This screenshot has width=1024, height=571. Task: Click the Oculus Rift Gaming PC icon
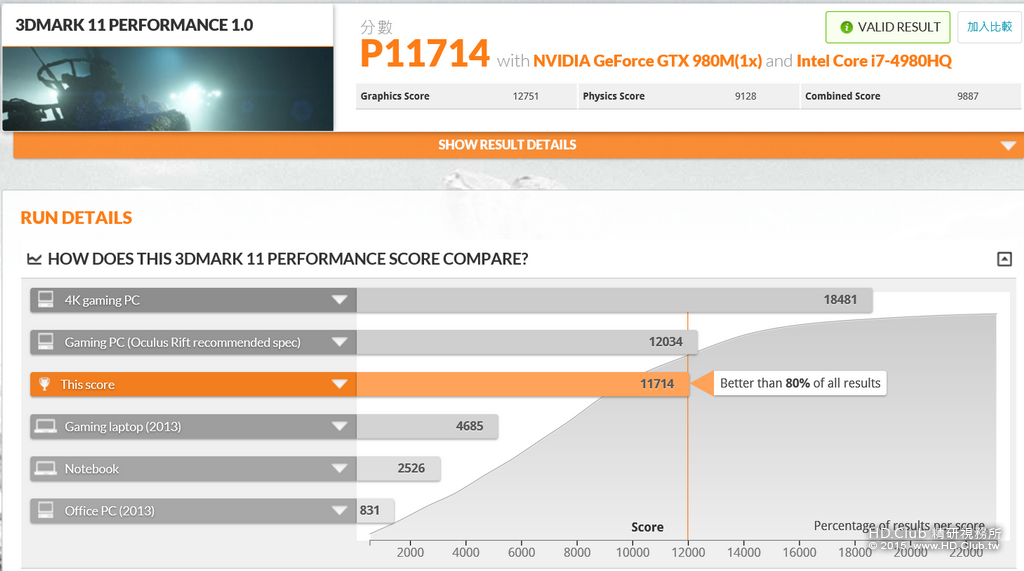coord(46,342)
